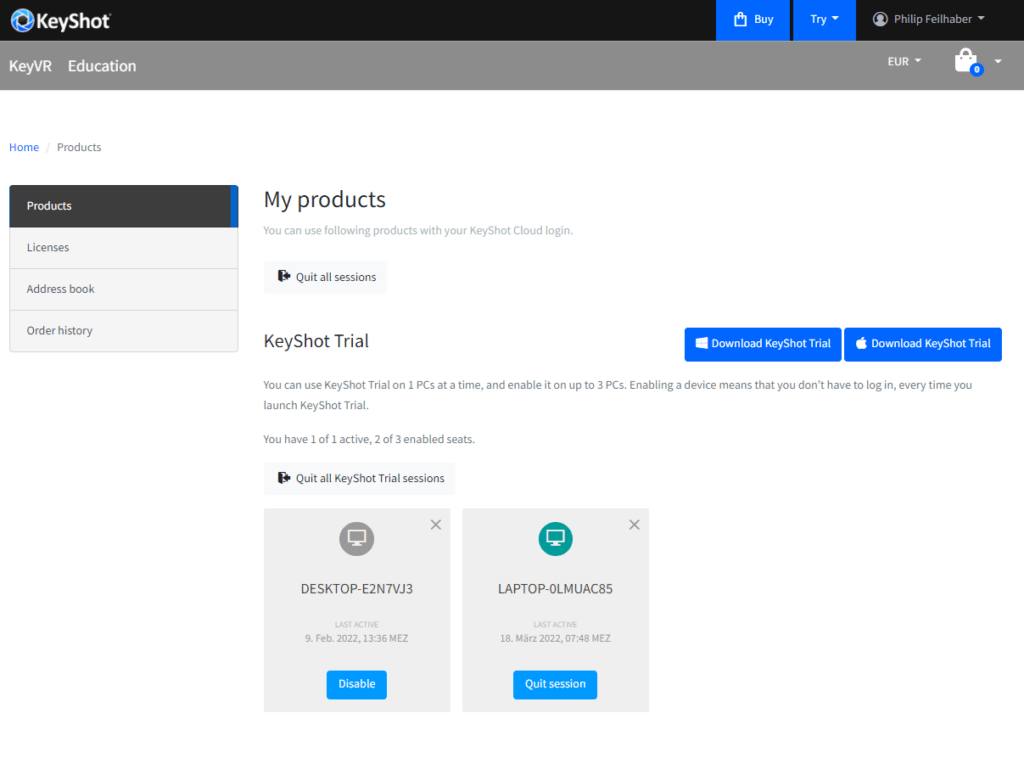This screenshot has width=1024, height=758.
Task: Quit session on LAPTOP-0LMUAC85
Action: pyautogui.click(x=555, y=684)
